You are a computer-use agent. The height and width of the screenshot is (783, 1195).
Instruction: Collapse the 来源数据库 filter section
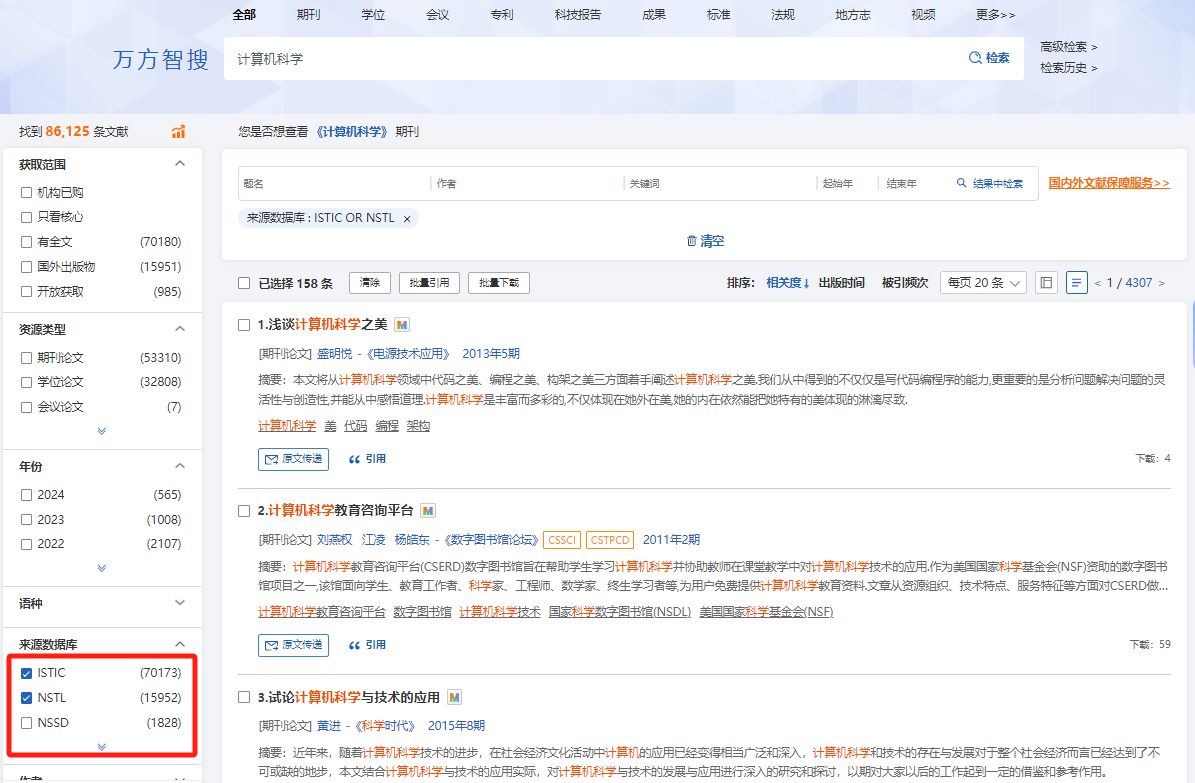point(180,644)
